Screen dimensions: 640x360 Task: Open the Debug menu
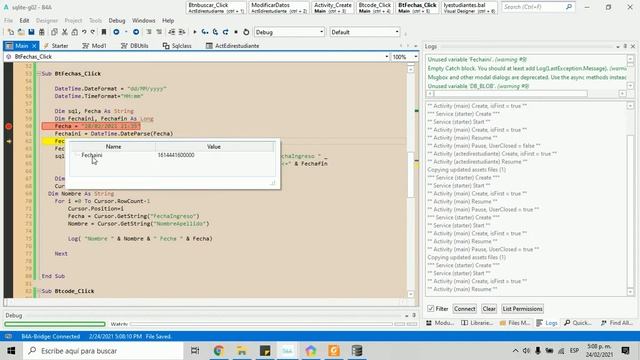[117, 20]
